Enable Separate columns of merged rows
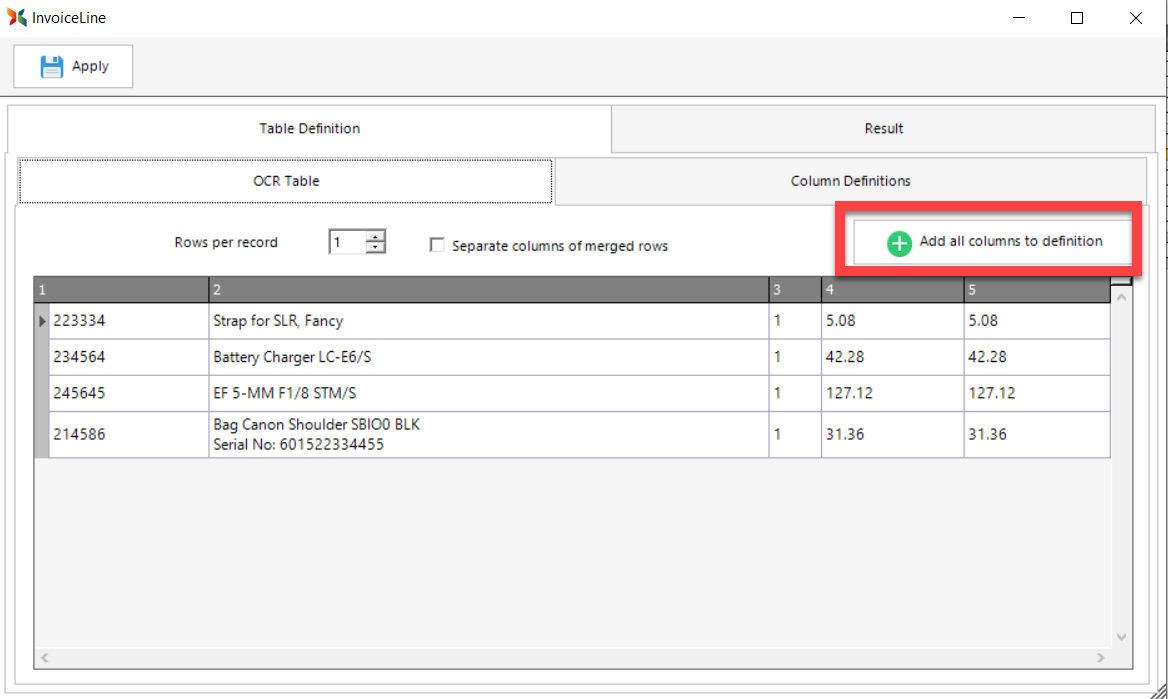This screenshot has width=1168, height=699. point(437,245)
